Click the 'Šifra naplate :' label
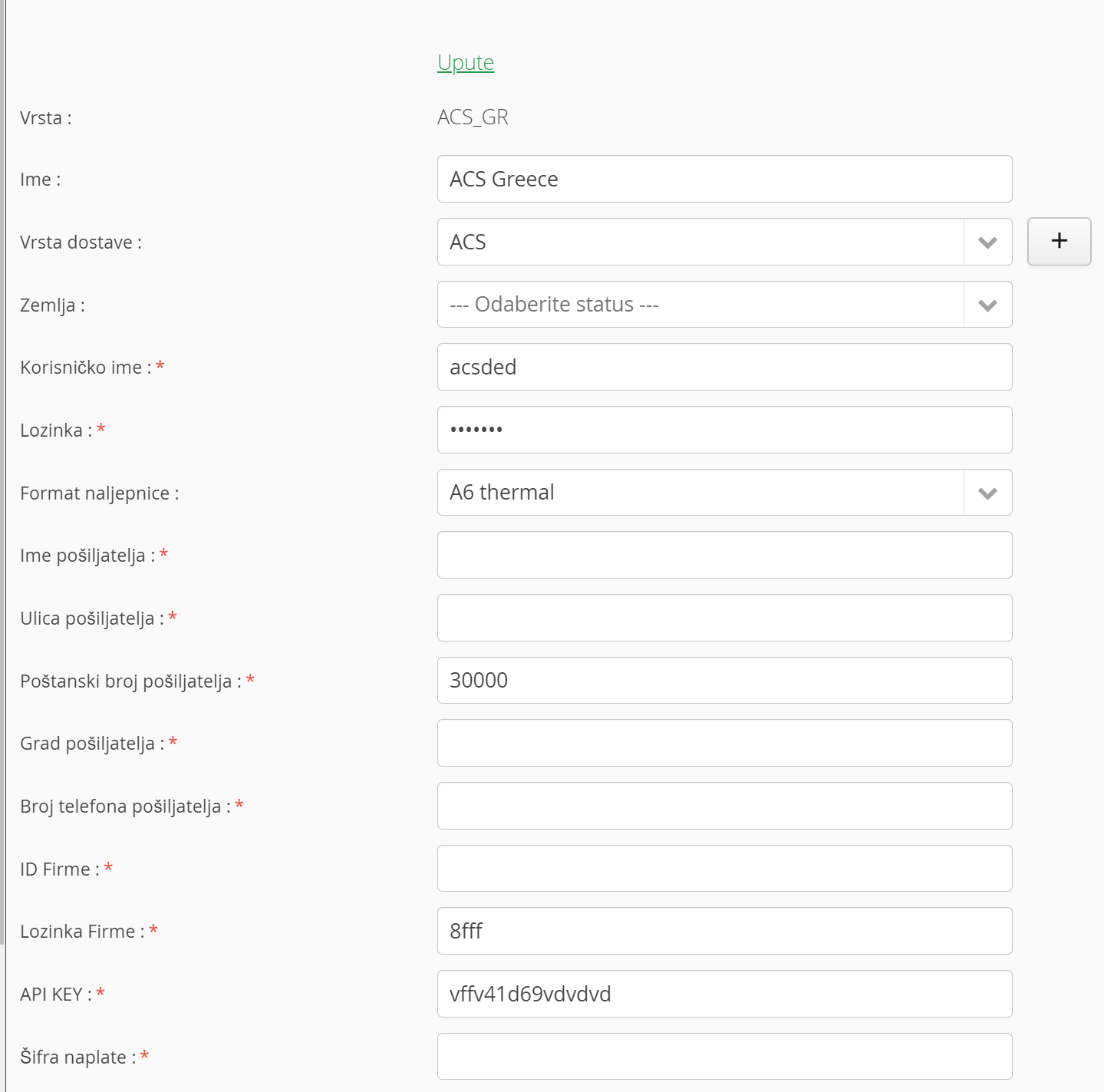Image resolution: width=1104 pixels, height=1092 pixels. click(x=78, y=1057)
